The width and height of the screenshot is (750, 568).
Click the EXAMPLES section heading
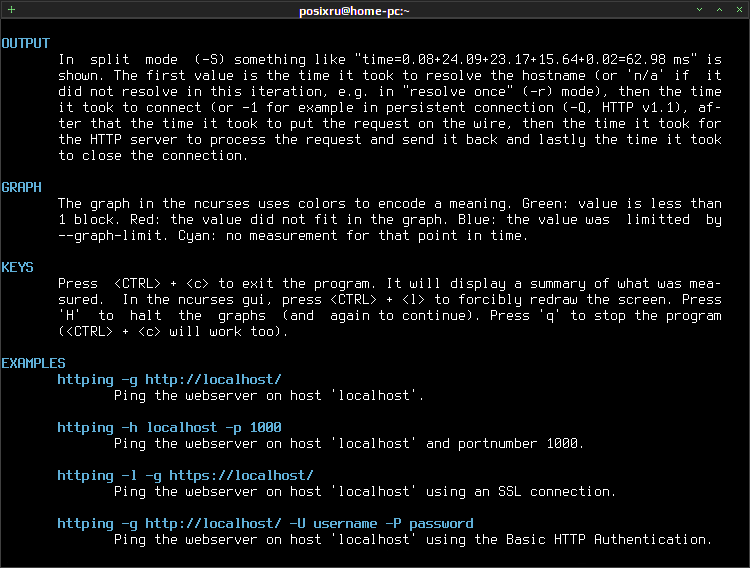pos(33,363)
